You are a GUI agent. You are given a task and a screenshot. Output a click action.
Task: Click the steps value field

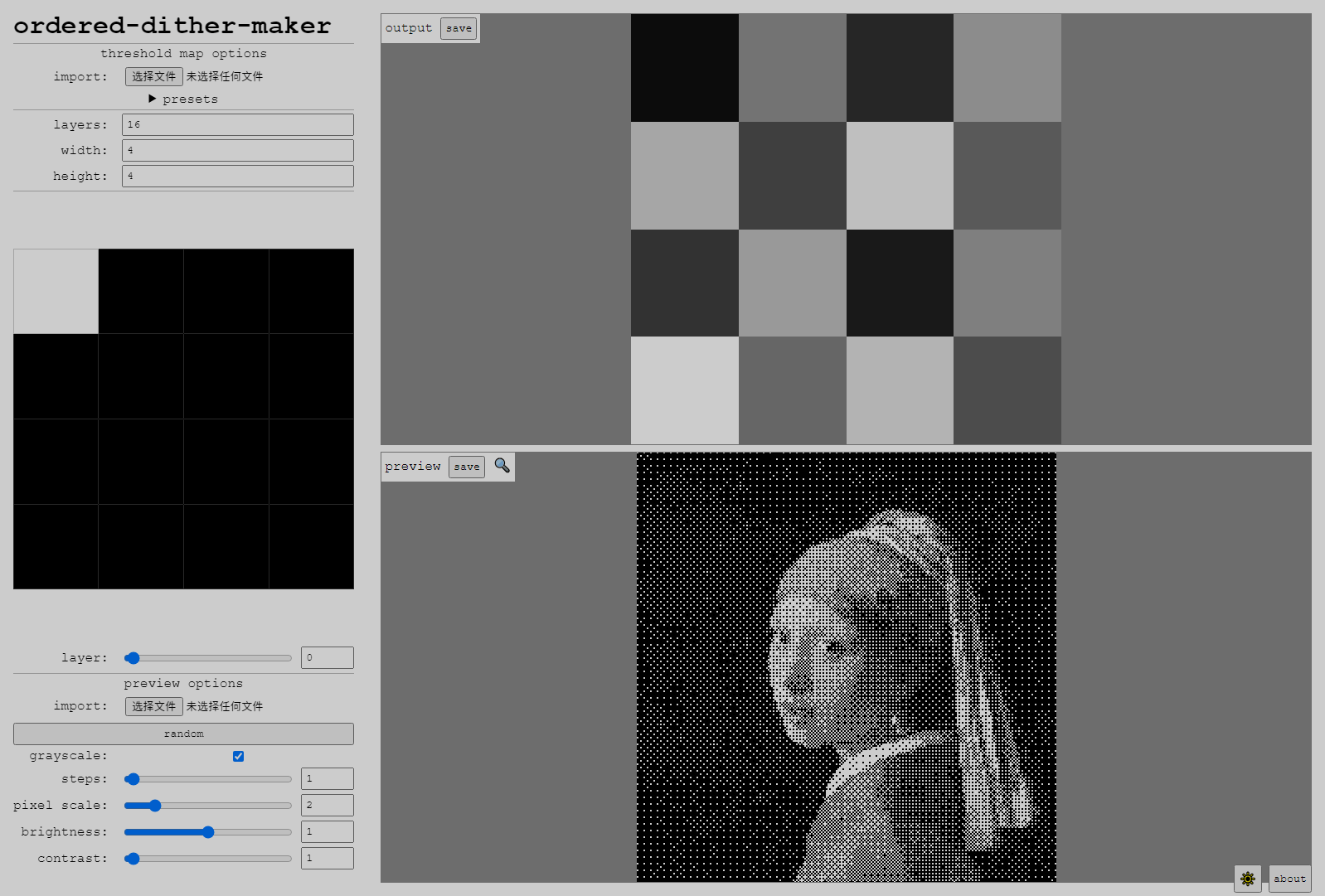click(x=328, y=778)
